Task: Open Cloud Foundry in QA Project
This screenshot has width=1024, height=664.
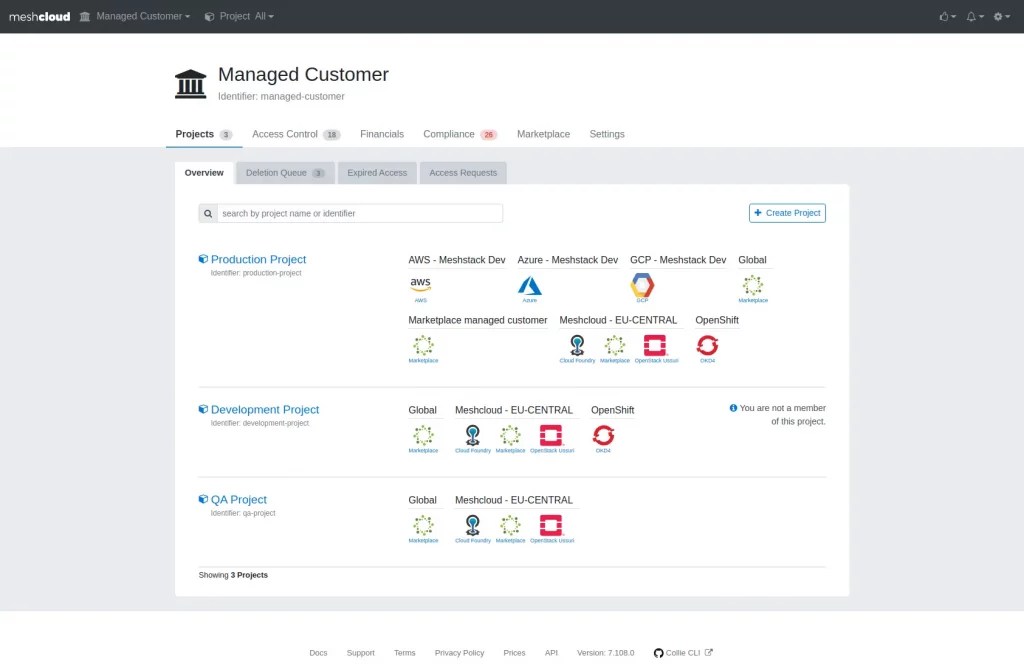Action: (473, 529)
